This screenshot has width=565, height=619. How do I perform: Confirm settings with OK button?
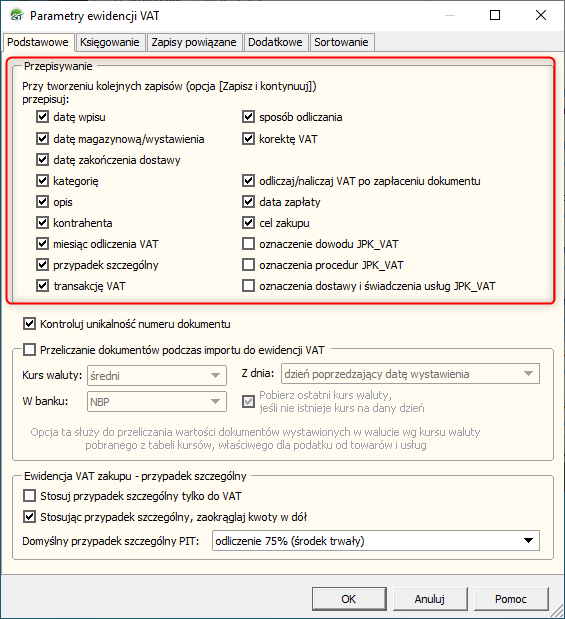coord(349,599)
